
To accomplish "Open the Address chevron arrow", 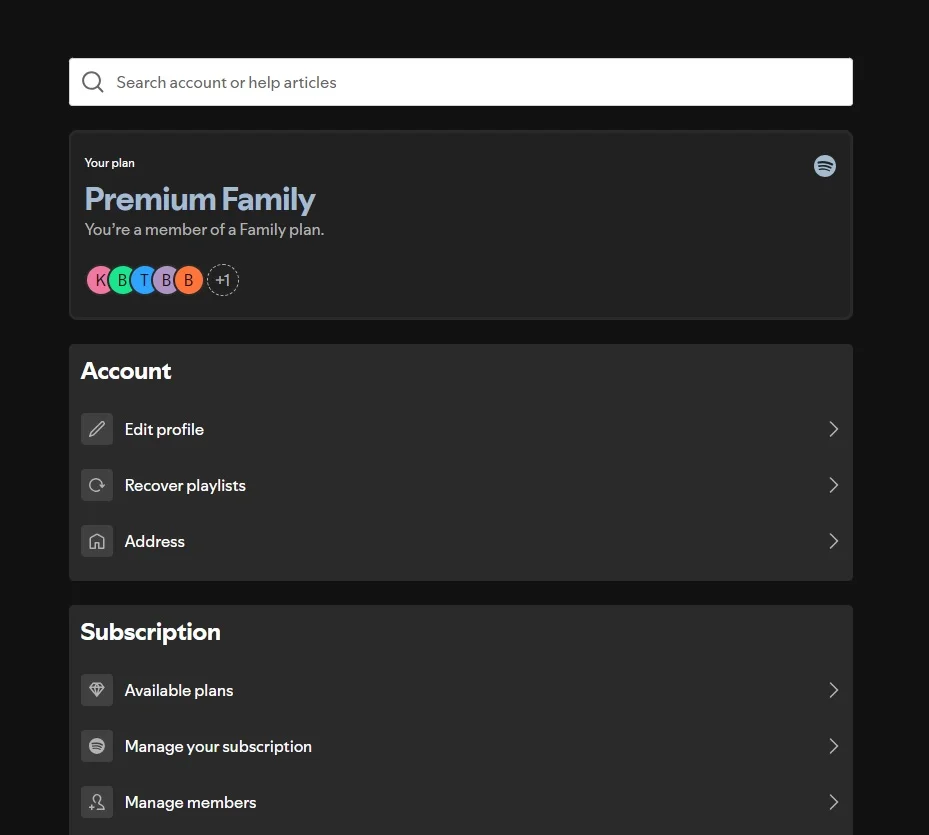I will (833, 541).
